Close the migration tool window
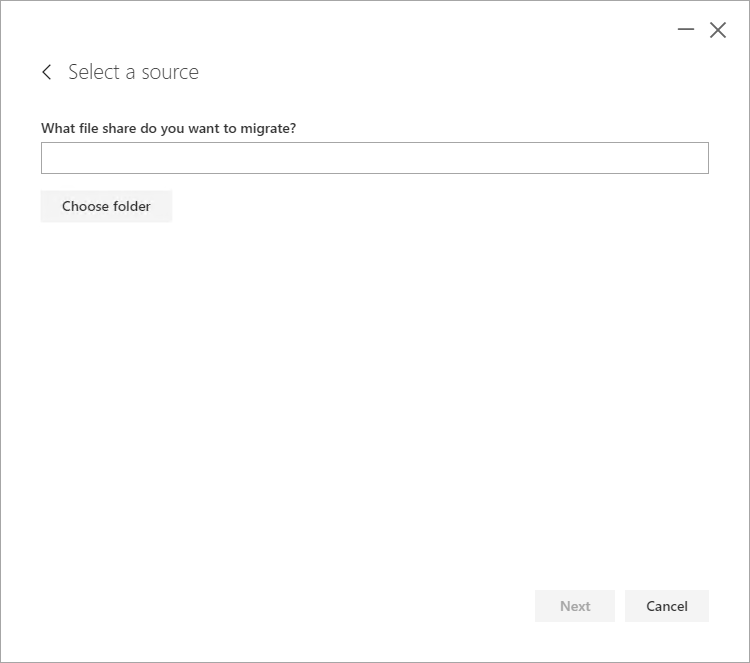Viewport: 750px width, 663px height. coord(717,30)
